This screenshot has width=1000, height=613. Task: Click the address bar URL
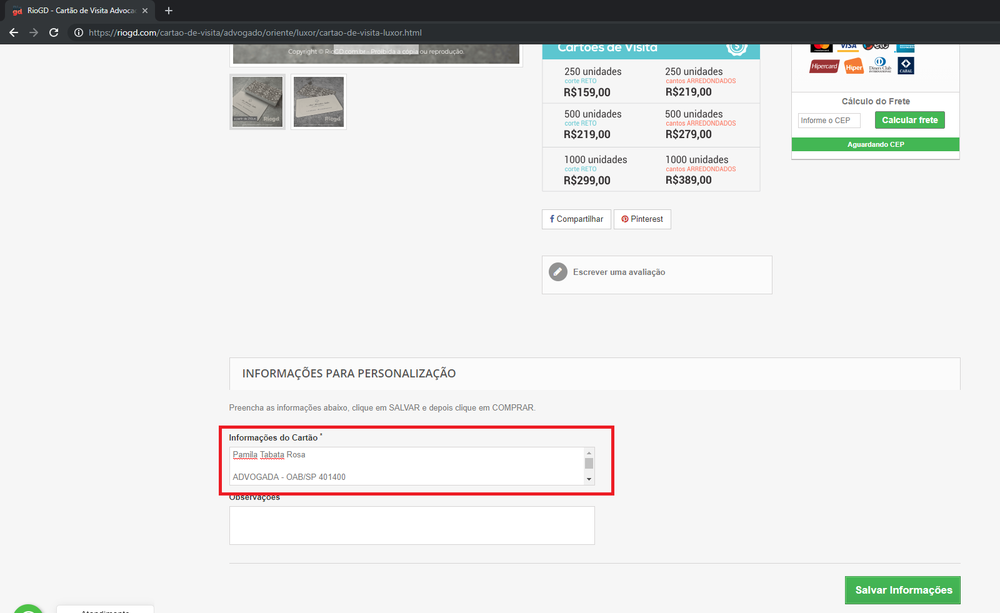[x=255, y=33]
